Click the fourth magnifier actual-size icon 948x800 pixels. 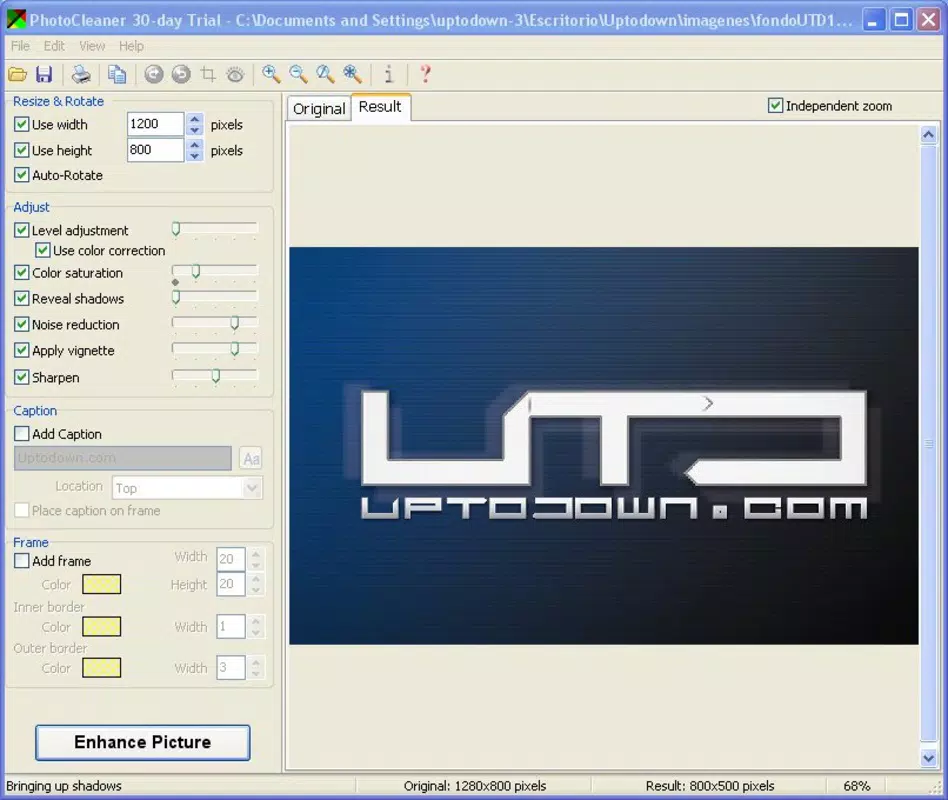(x=352, y=74)
